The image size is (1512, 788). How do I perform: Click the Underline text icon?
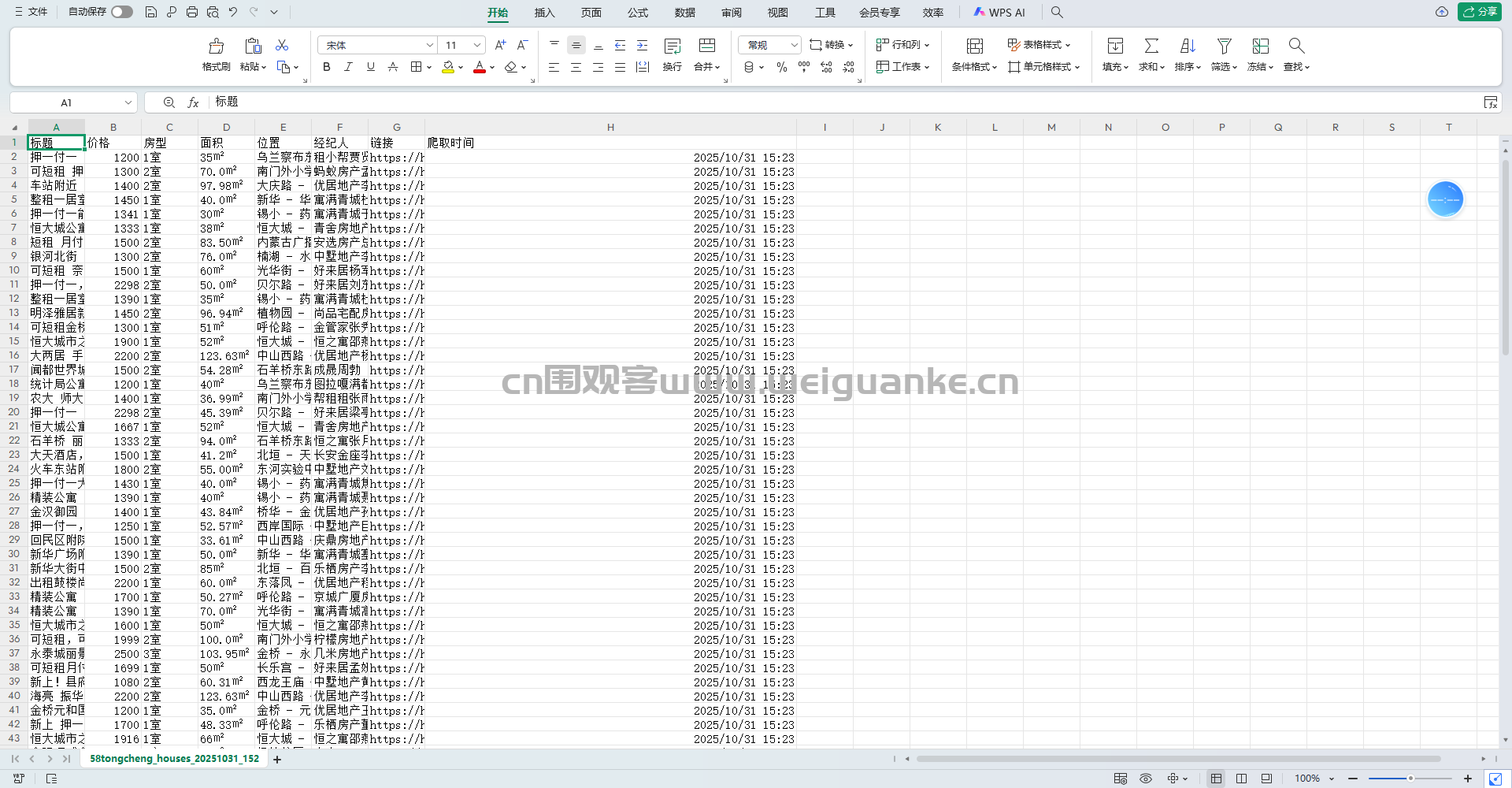pos(370,67)
